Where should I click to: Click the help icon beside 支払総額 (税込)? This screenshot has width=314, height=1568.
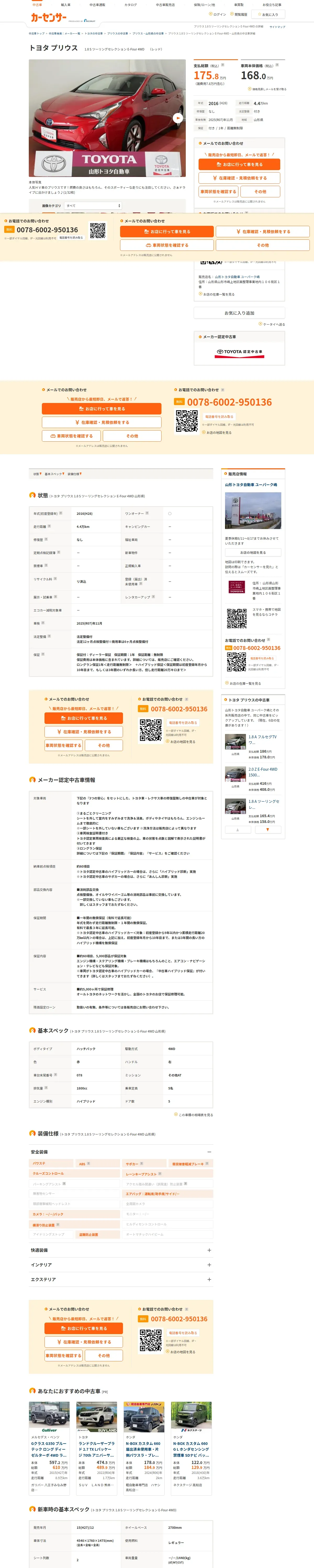(222, 65)
